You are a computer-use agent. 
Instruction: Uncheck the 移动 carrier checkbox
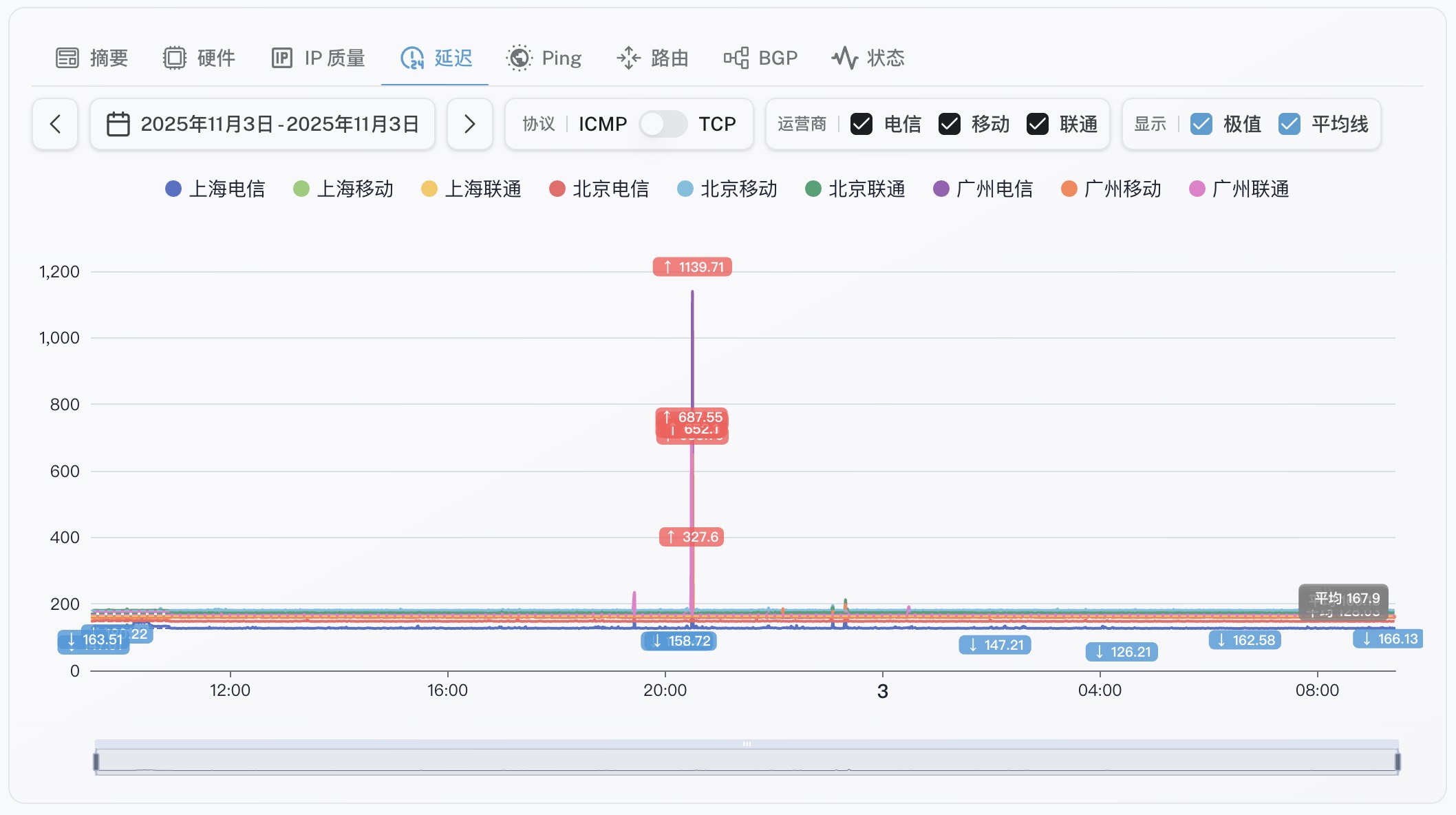950,124
